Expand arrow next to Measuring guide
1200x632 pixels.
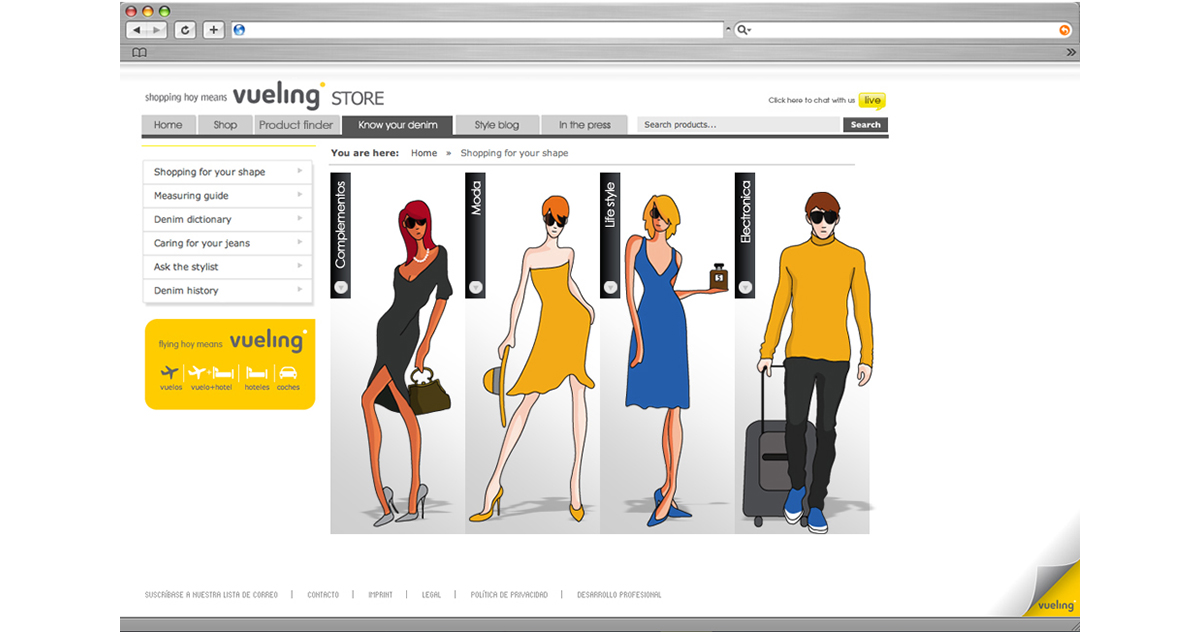(x=299, y=195)
